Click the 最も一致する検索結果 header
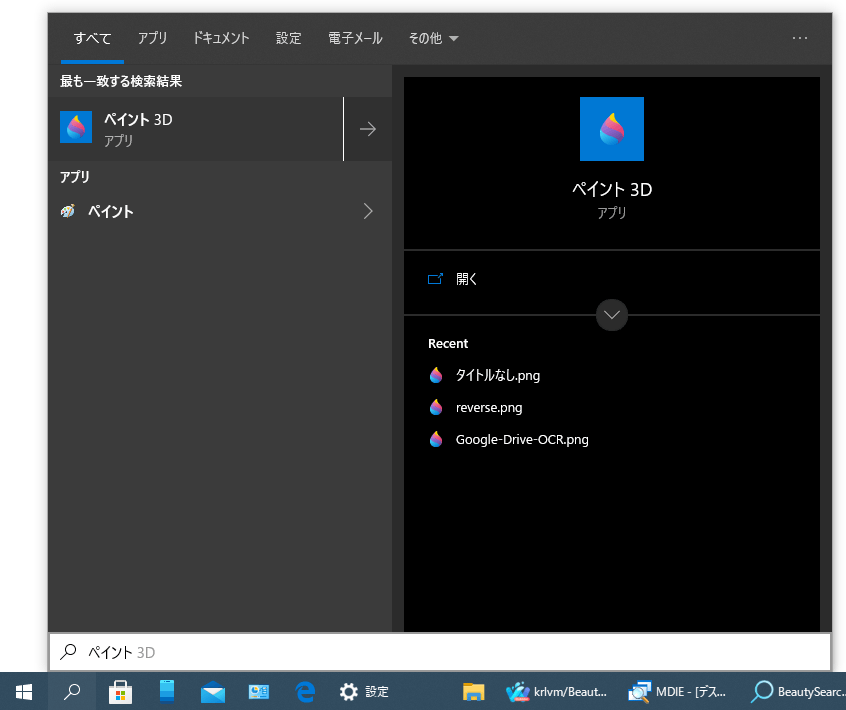 coord(121,81)
